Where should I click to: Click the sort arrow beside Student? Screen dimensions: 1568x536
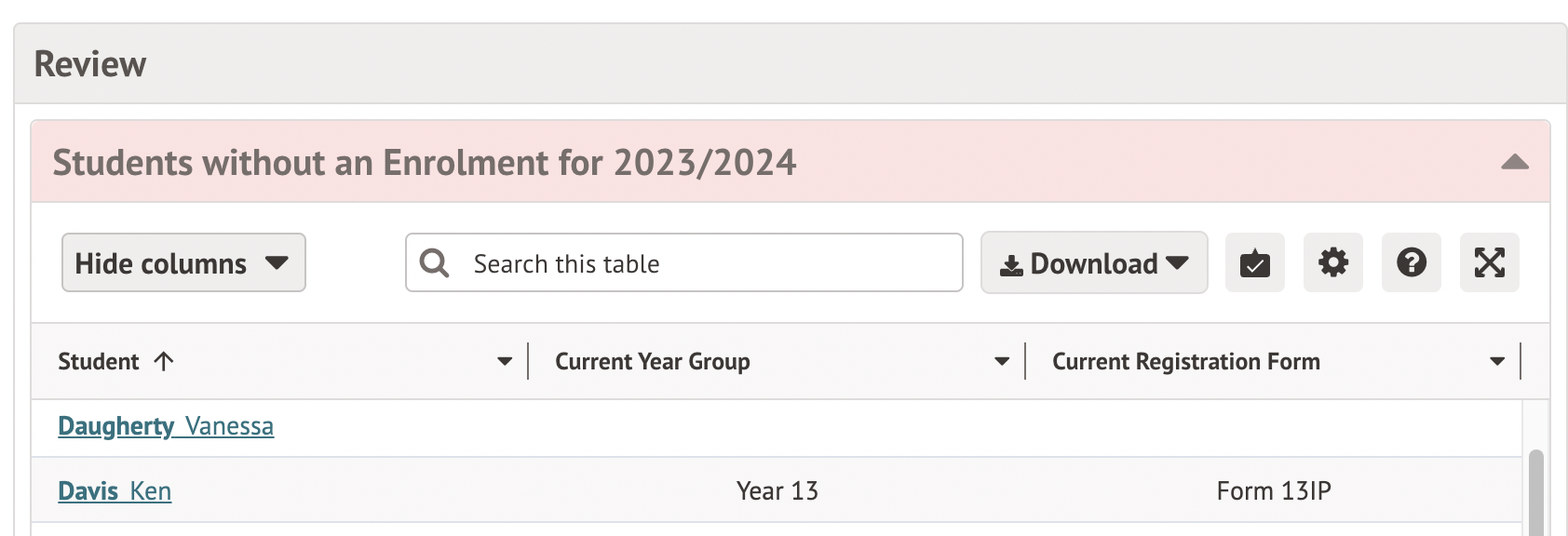(x=164, y=361)
